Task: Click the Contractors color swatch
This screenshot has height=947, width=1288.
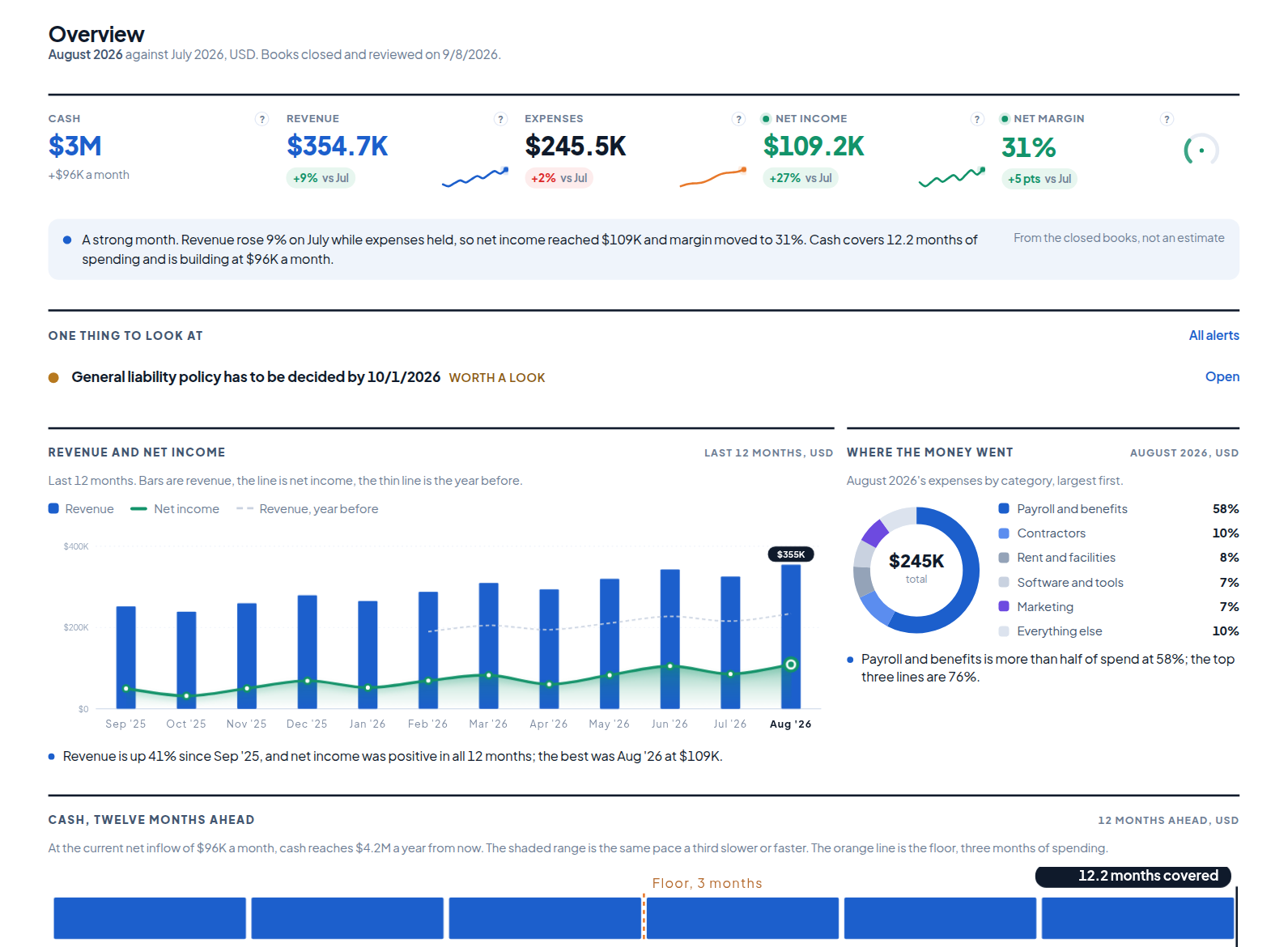Action: (1004, 533)
